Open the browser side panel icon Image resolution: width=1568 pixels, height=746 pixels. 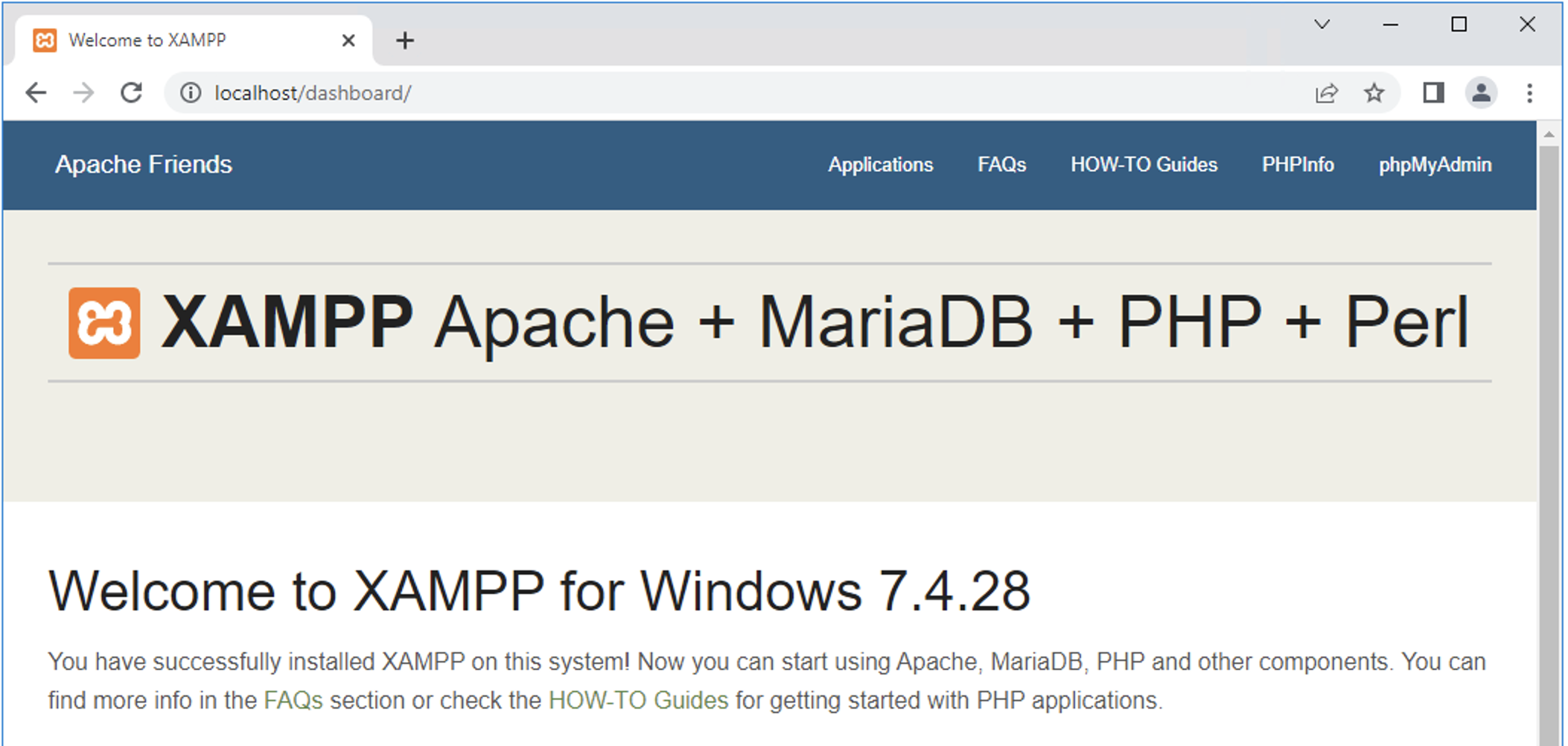pos(1433,93)
